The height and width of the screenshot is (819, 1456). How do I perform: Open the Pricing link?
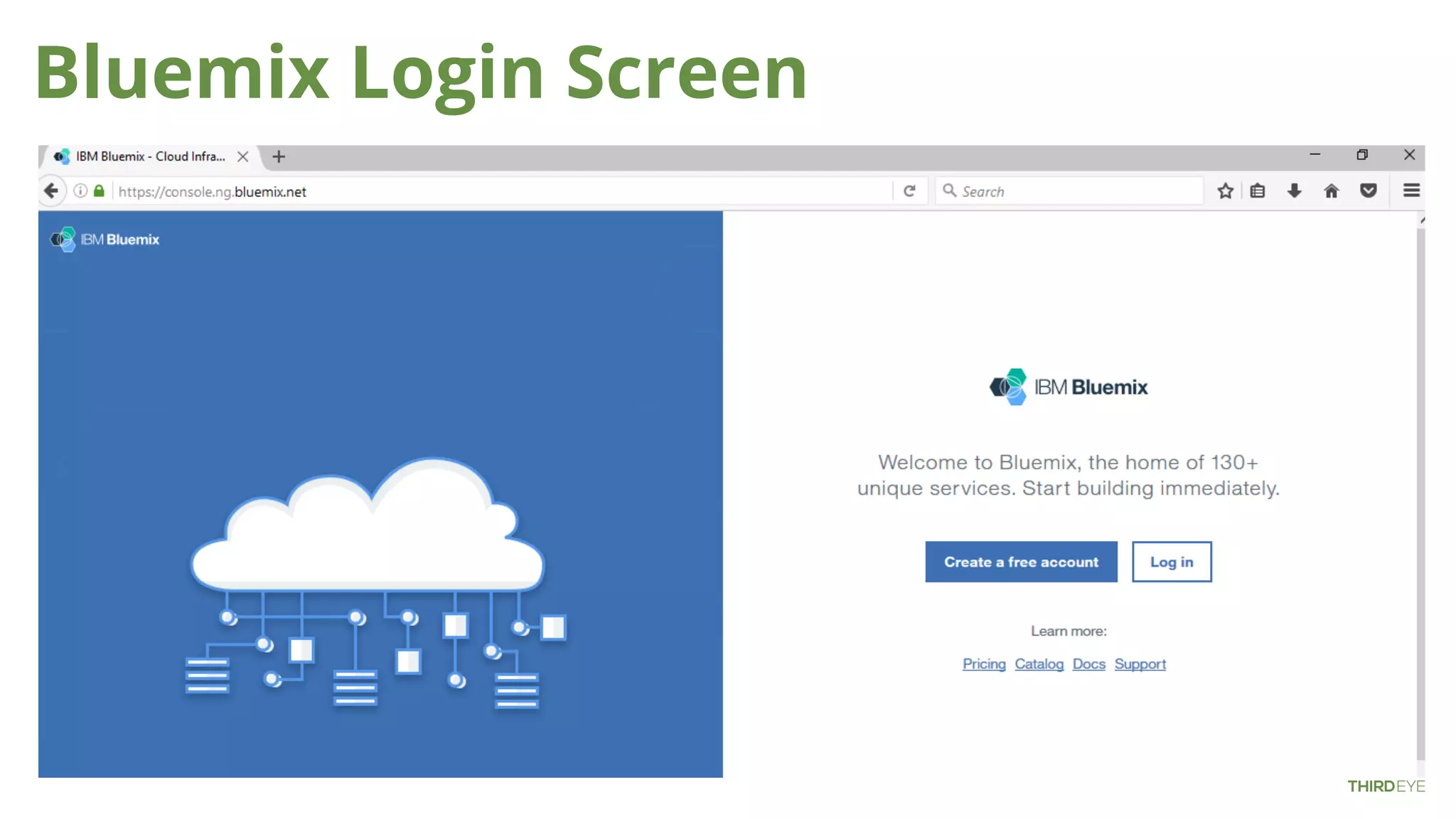(x=984, y=664)
